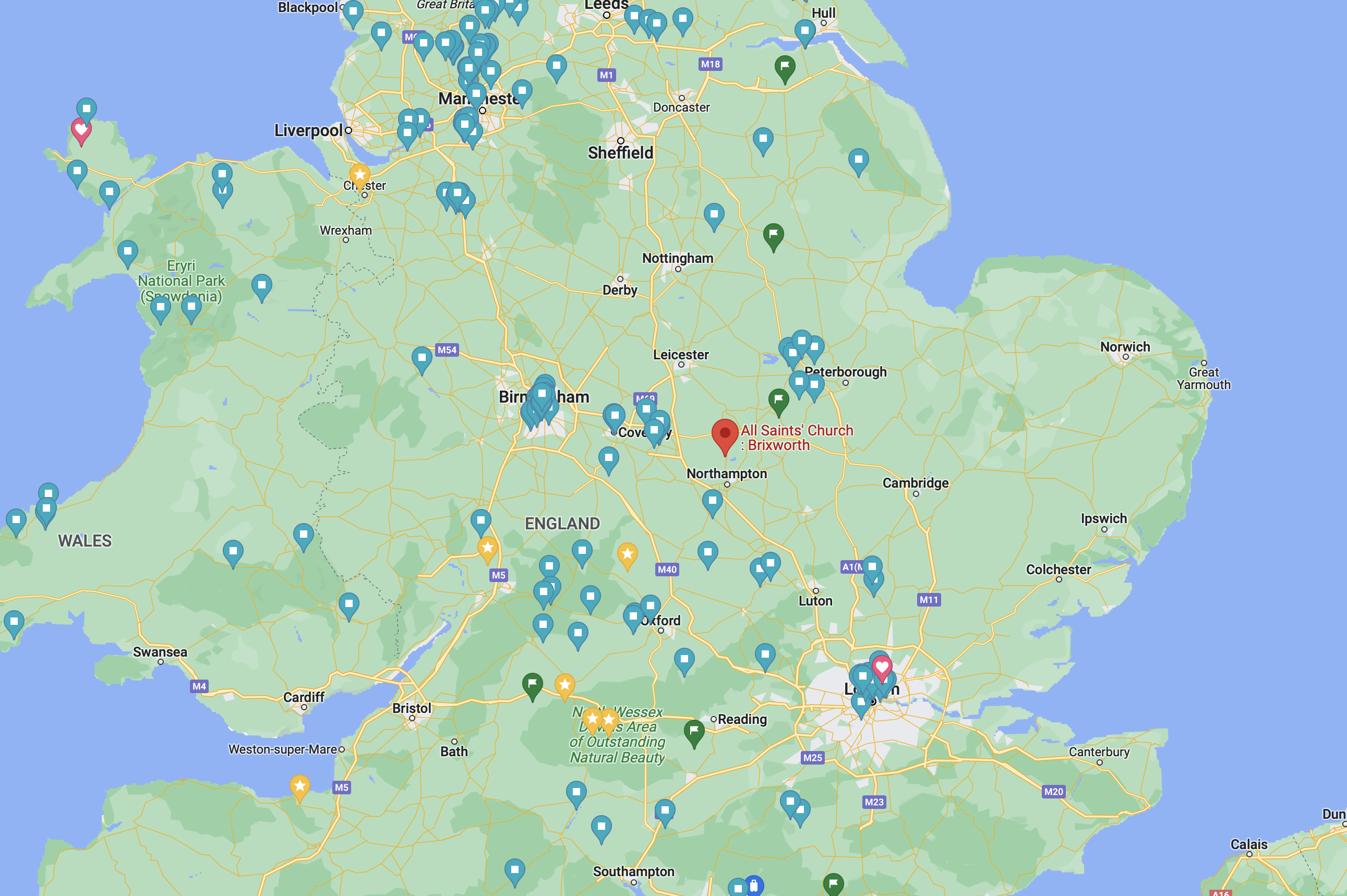Select the blue luggage marker near Southampton

tap(754, 886)
